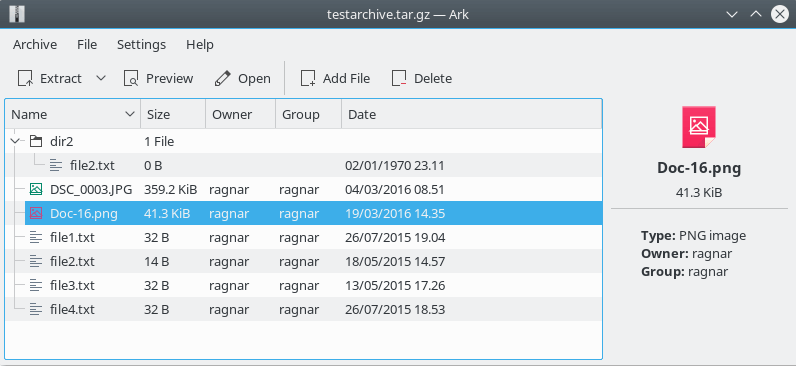
Task: Click the Open pencil button
Action: click(242, 79)
